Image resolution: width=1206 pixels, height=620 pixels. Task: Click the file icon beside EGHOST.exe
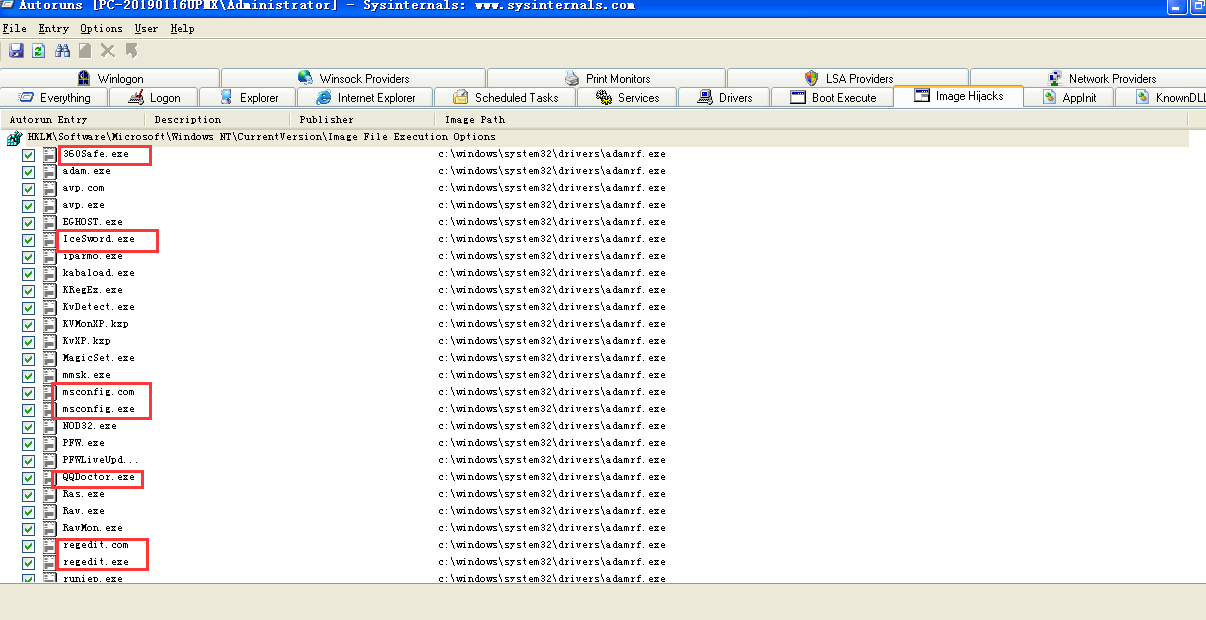(x=49, y=223)
